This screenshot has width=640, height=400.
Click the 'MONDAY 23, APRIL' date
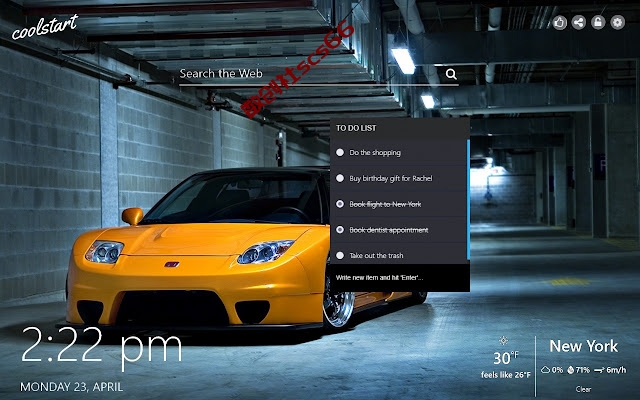[71, 387]
